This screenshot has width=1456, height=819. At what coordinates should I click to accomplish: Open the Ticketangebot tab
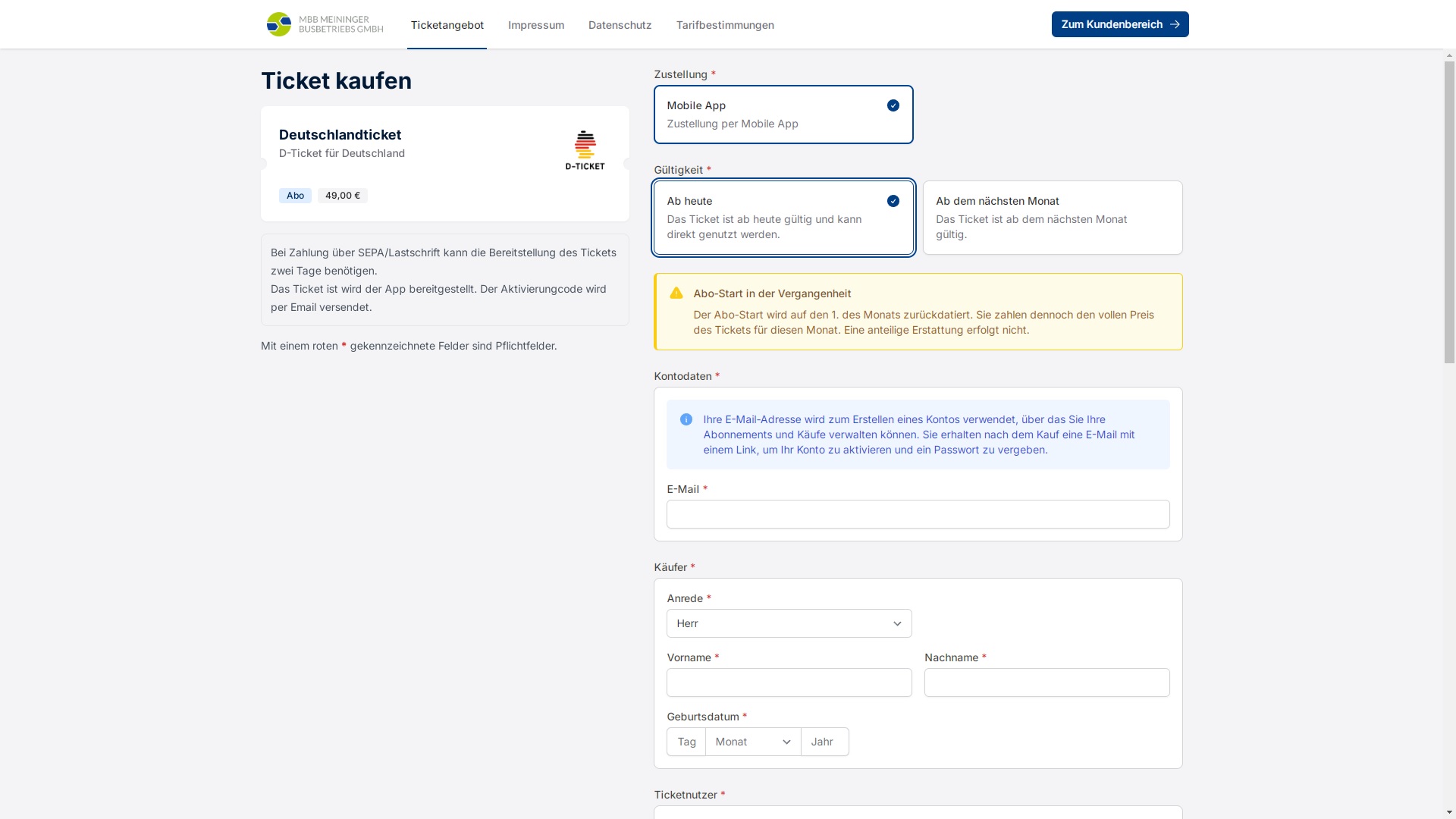[447, 25]
